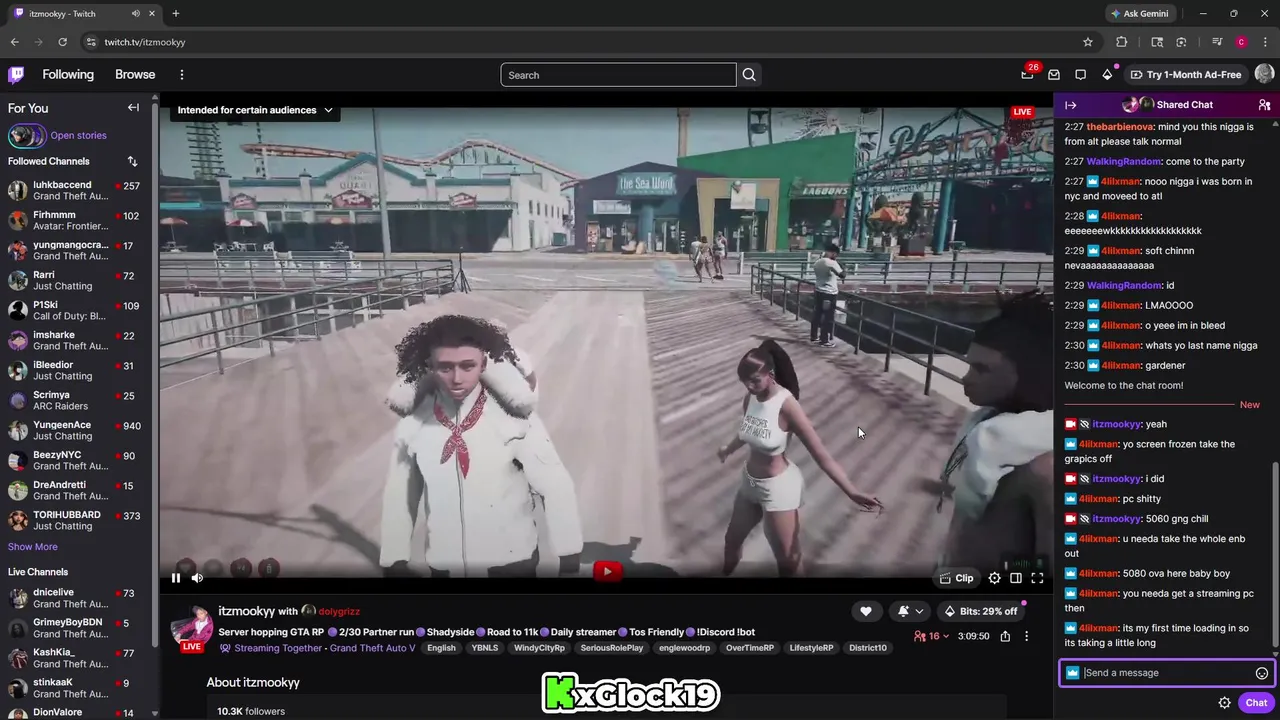Viewport: 1280px width, 720px height.
Task: Toggle theatre mode on the player
Action: point(1016,578)
